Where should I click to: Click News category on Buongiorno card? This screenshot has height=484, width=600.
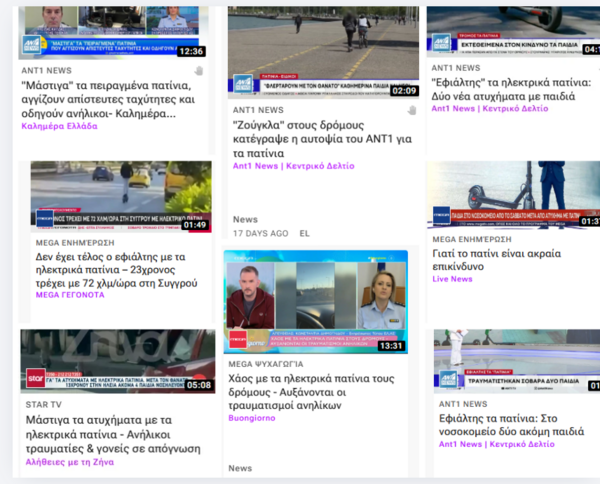[240, 468]
